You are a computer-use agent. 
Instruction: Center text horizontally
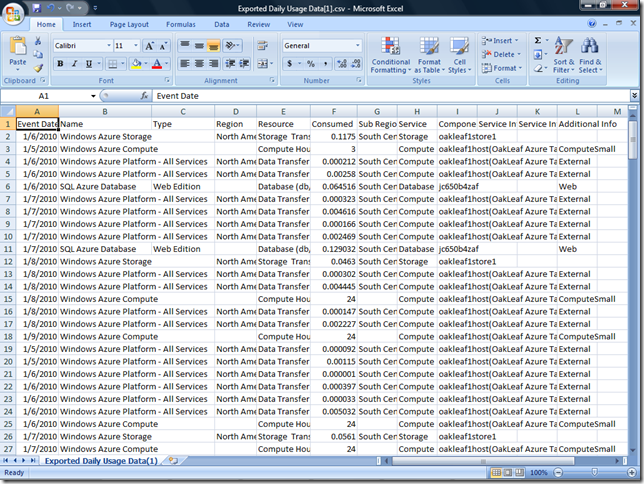pos(199,64)
